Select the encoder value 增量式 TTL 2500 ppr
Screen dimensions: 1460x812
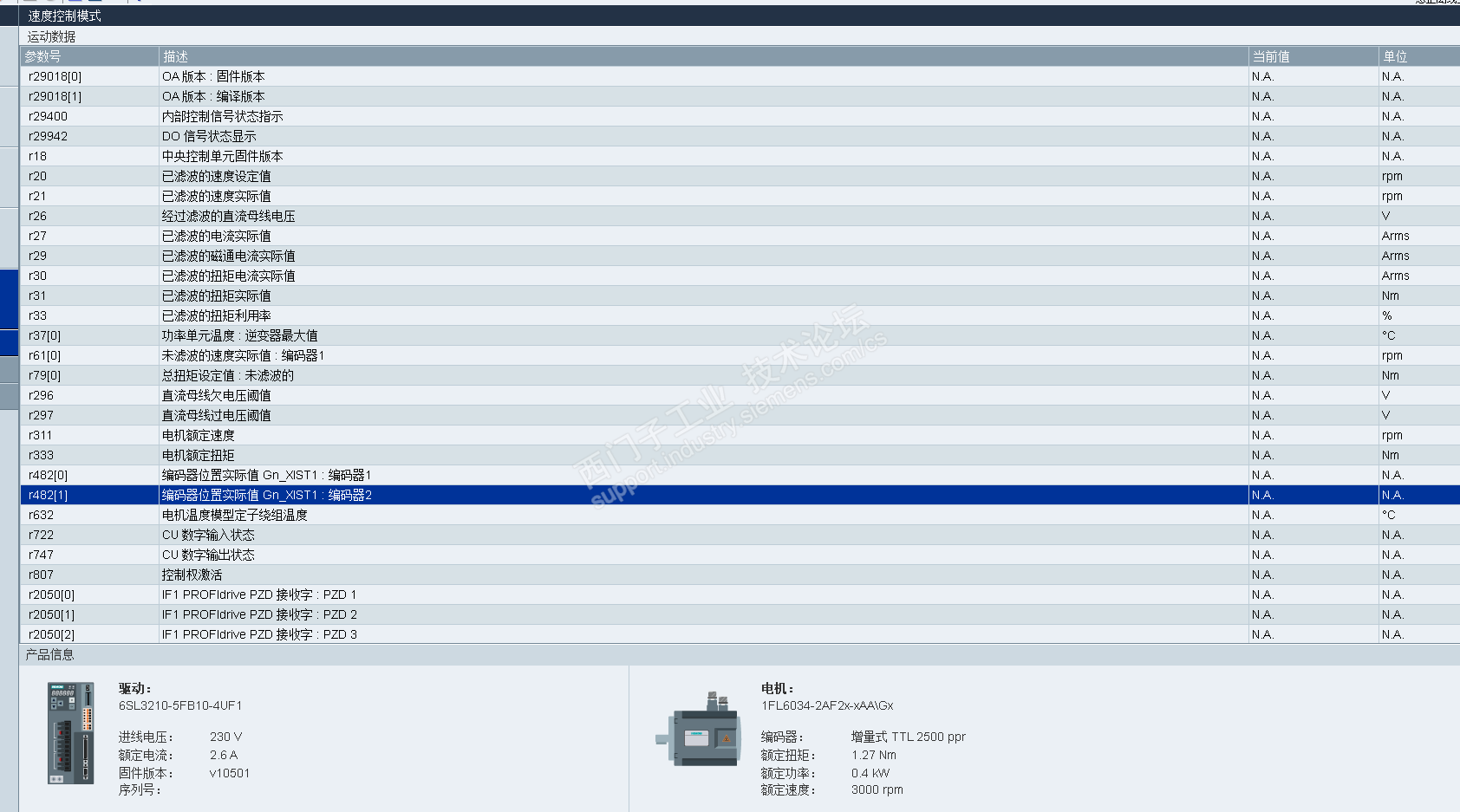pos(908,737)
